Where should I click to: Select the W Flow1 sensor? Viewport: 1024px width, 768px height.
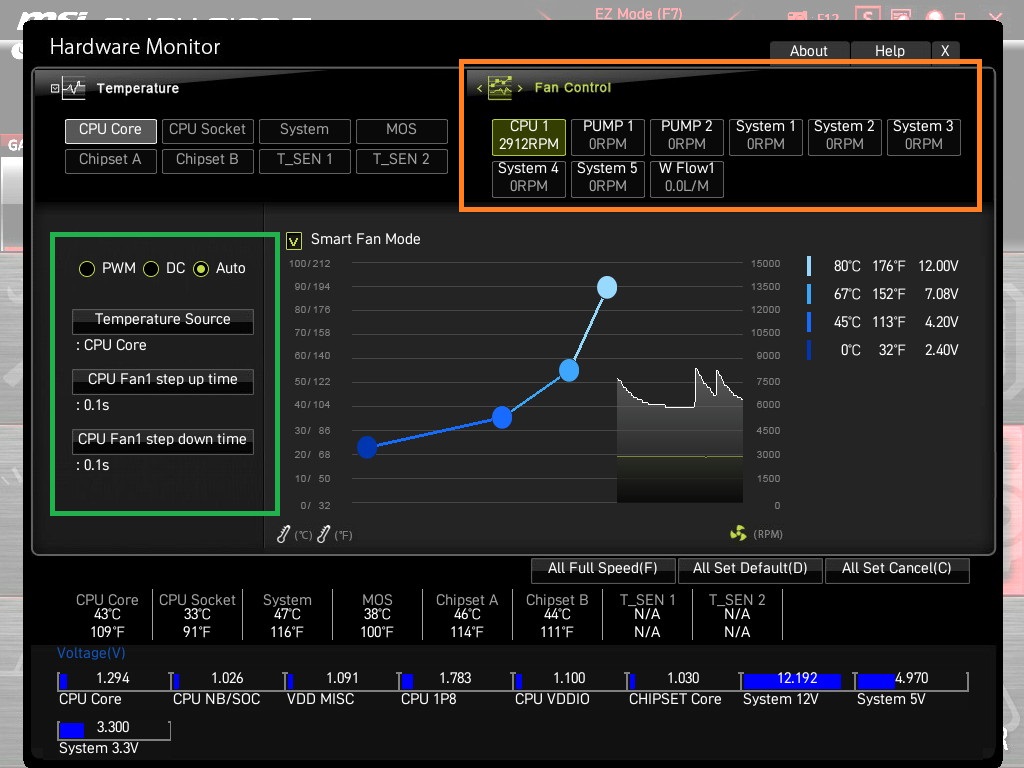[x=687, y=178]
